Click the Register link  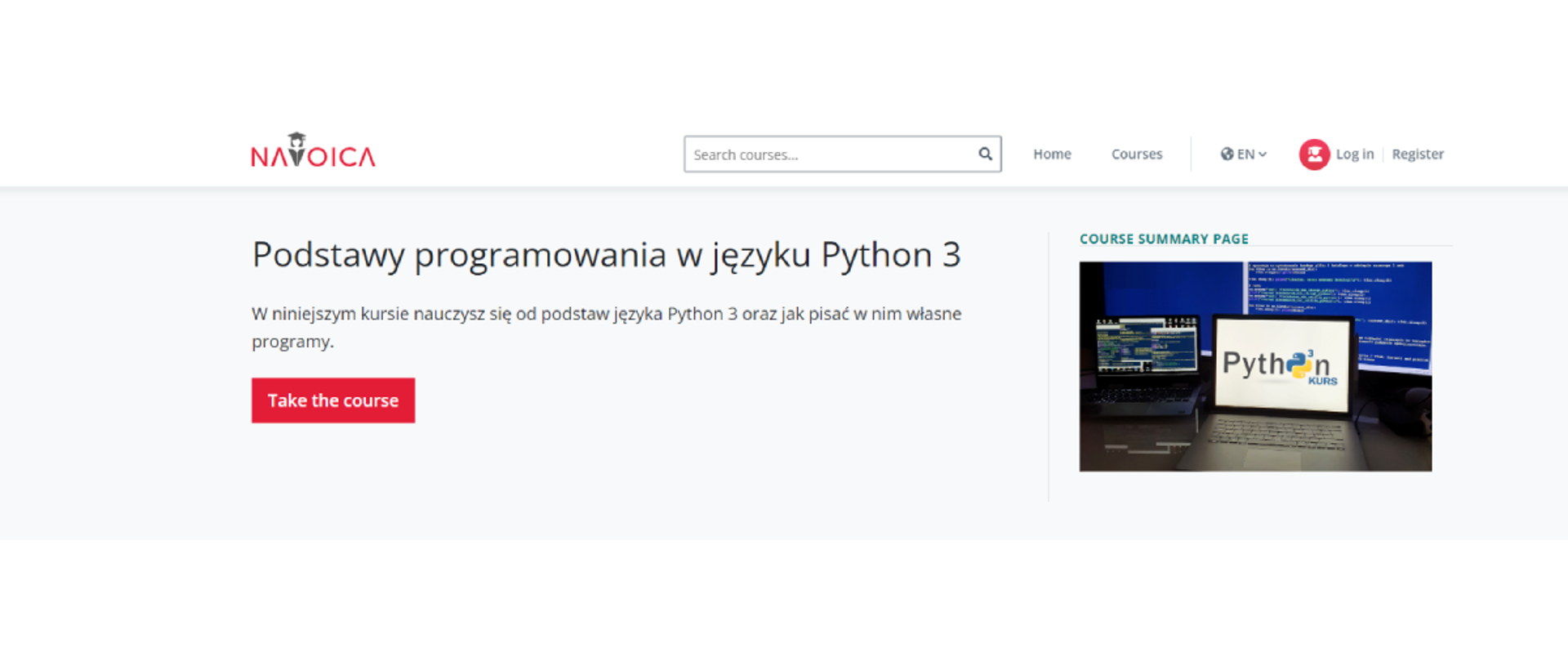1417,154
